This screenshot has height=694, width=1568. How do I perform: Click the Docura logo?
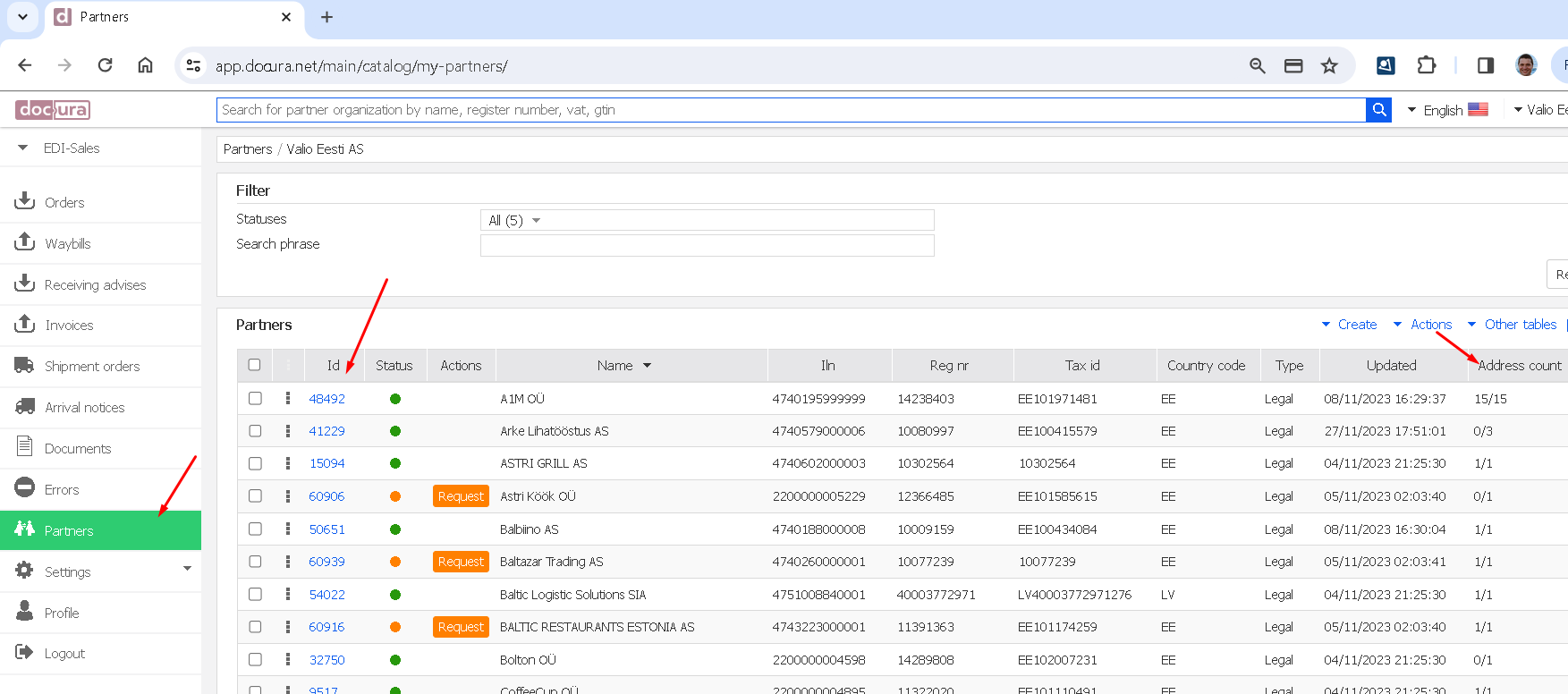point(53,110)
